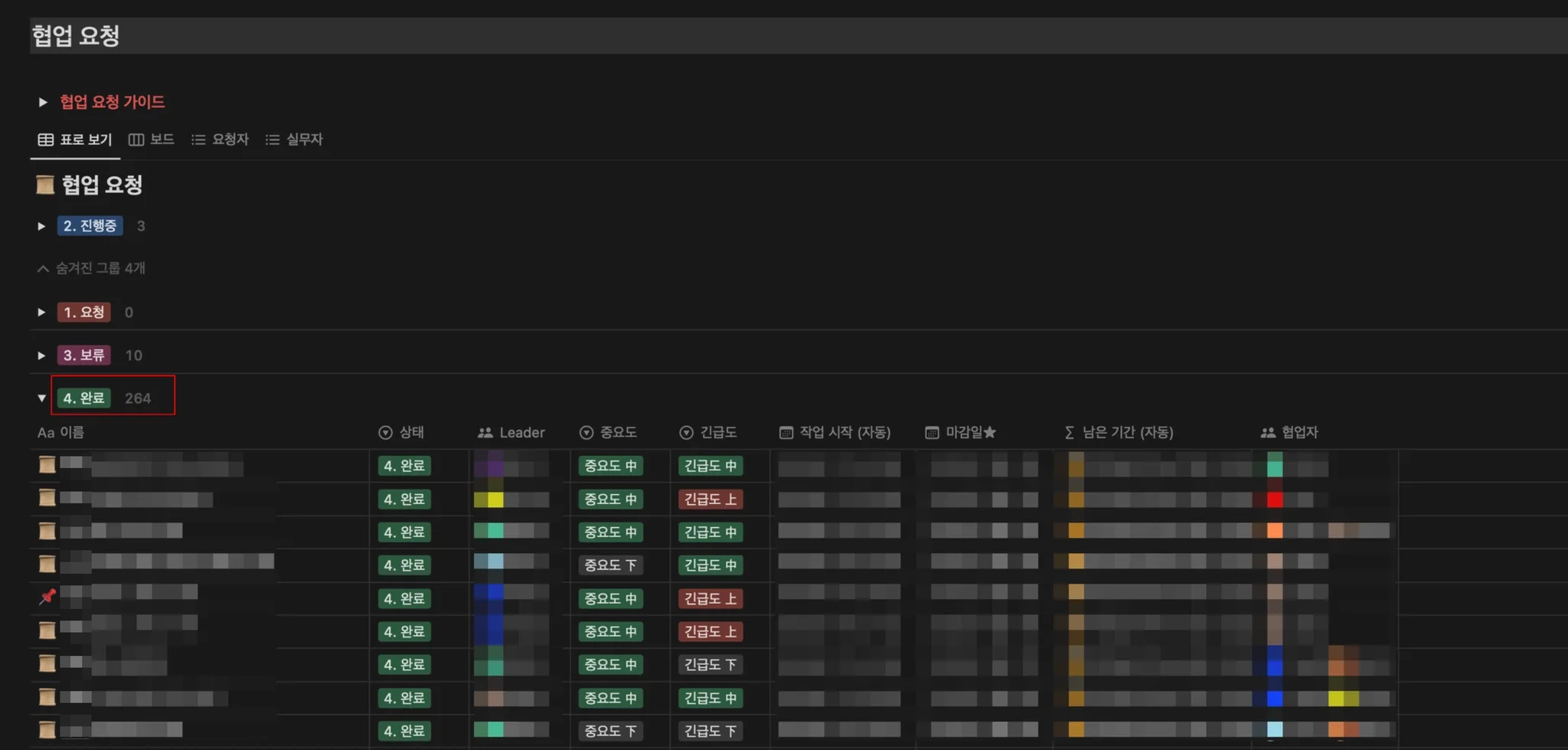Expand the 1. 요청 group
1568x750 pixels.
41,313
